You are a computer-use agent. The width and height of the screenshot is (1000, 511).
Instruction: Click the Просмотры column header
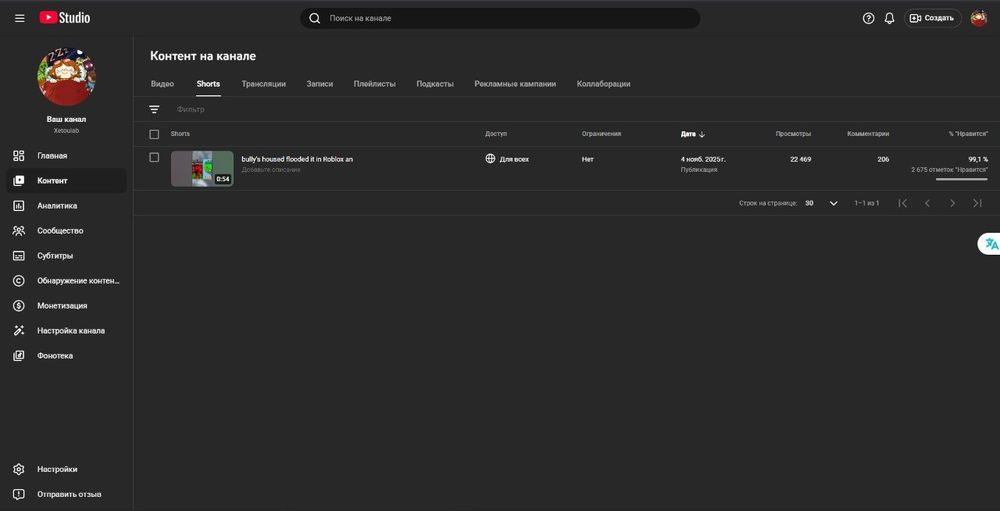point(793,134)
